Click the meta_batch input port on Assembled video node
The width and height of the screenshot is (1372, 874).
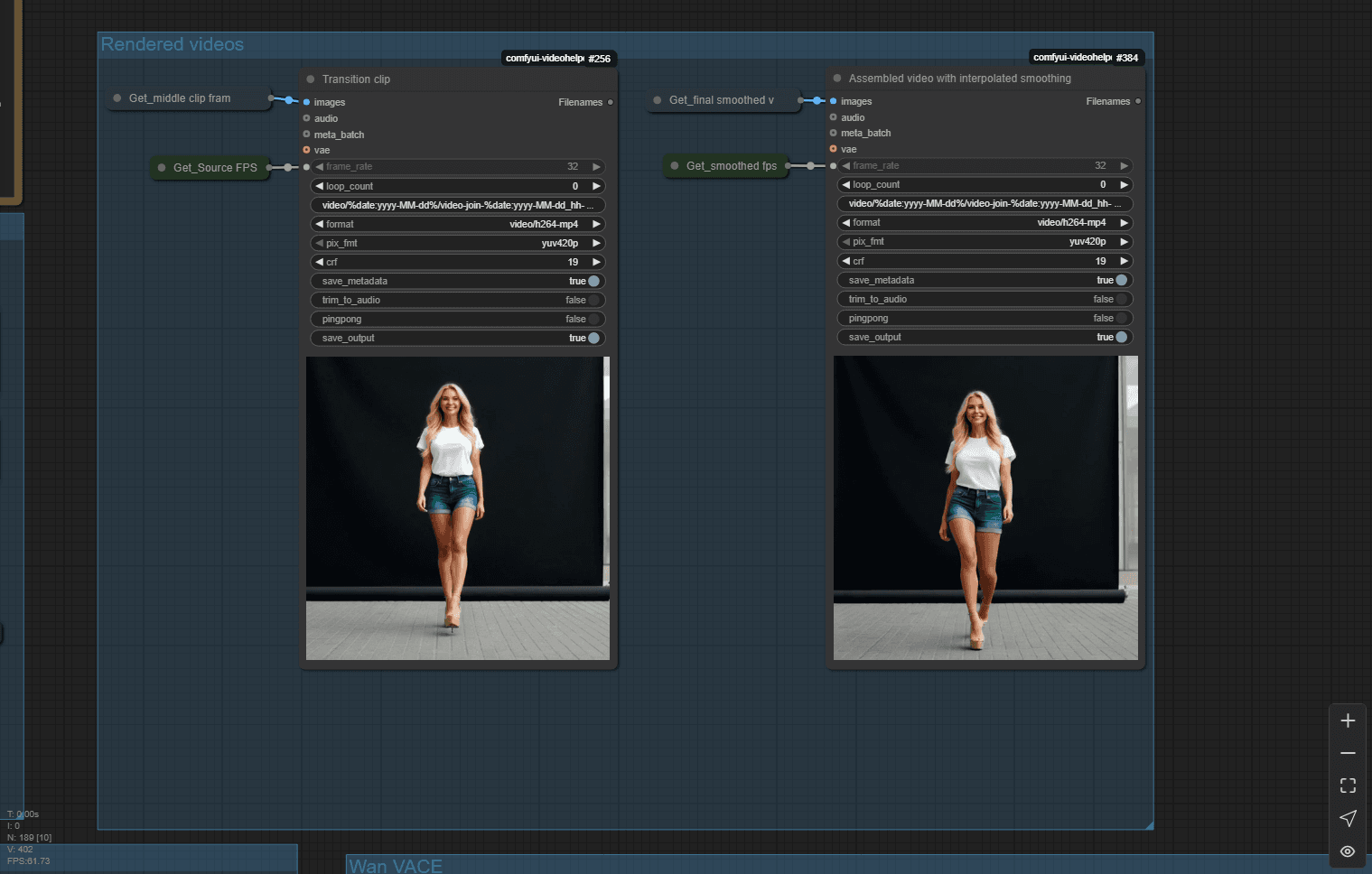pos(834,133)
